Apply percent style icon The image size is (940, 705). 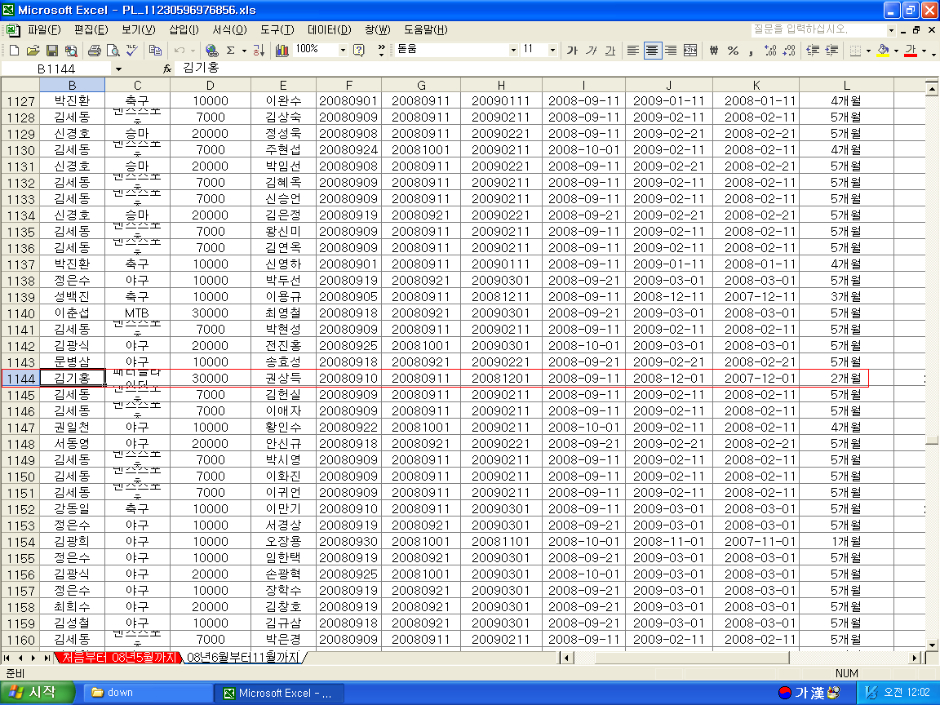click(733, 50)
